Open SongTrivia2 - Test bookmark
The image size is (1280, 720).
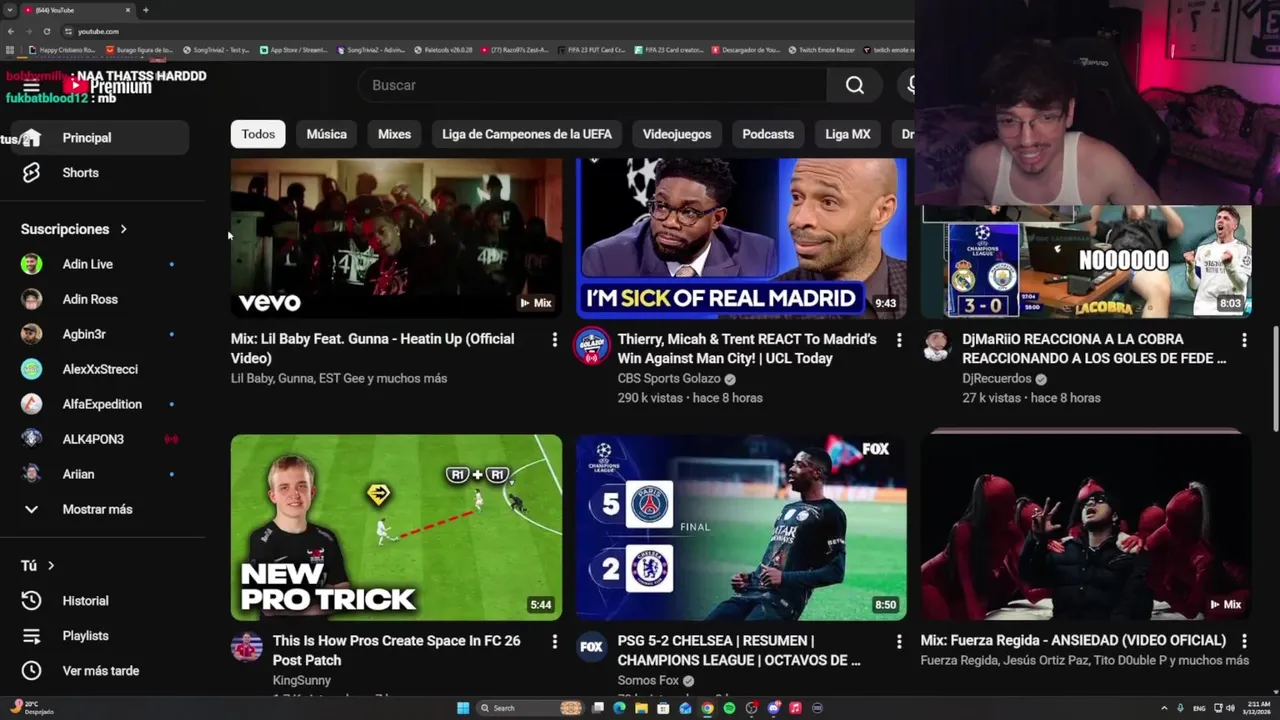tap(216, 49)
